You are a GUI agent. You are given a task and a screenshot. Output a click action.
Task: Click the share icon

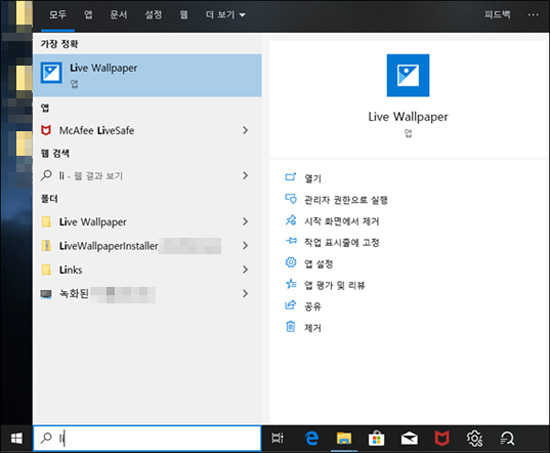coord(290,305)
